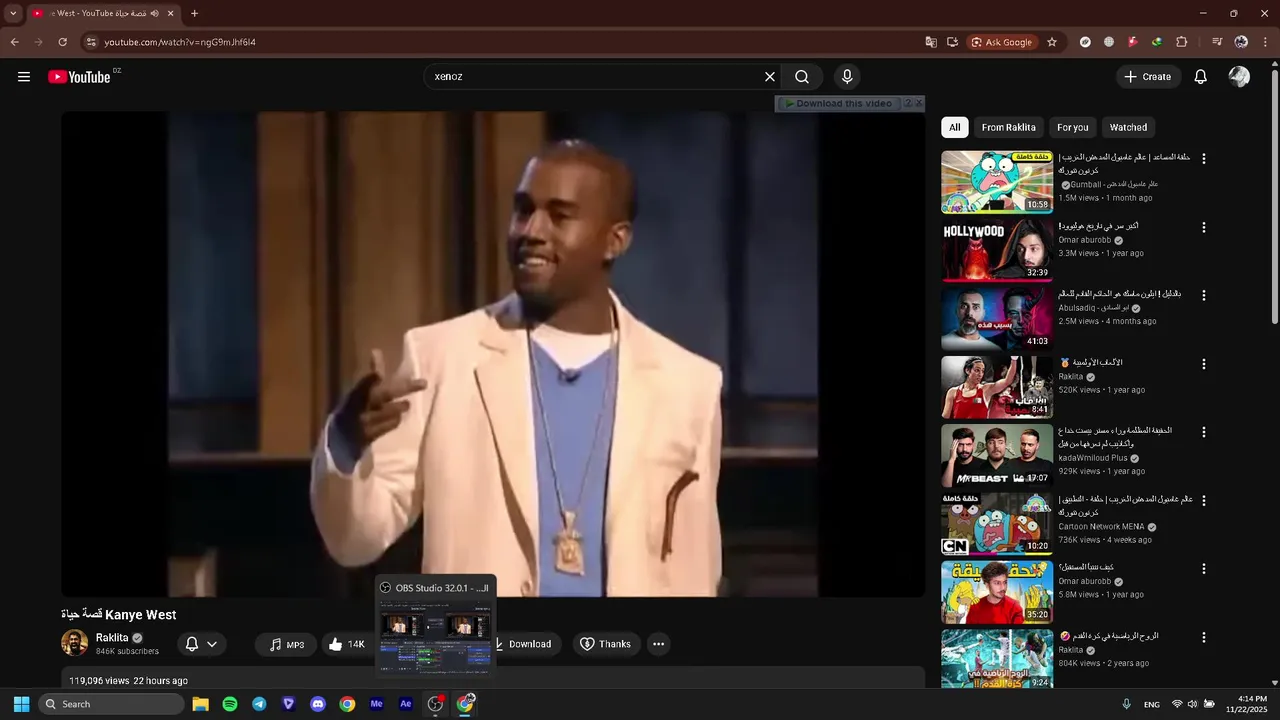1280x720 pixels.
Task: Run the search with the magnifier button
Action: [x=802, y=77]
